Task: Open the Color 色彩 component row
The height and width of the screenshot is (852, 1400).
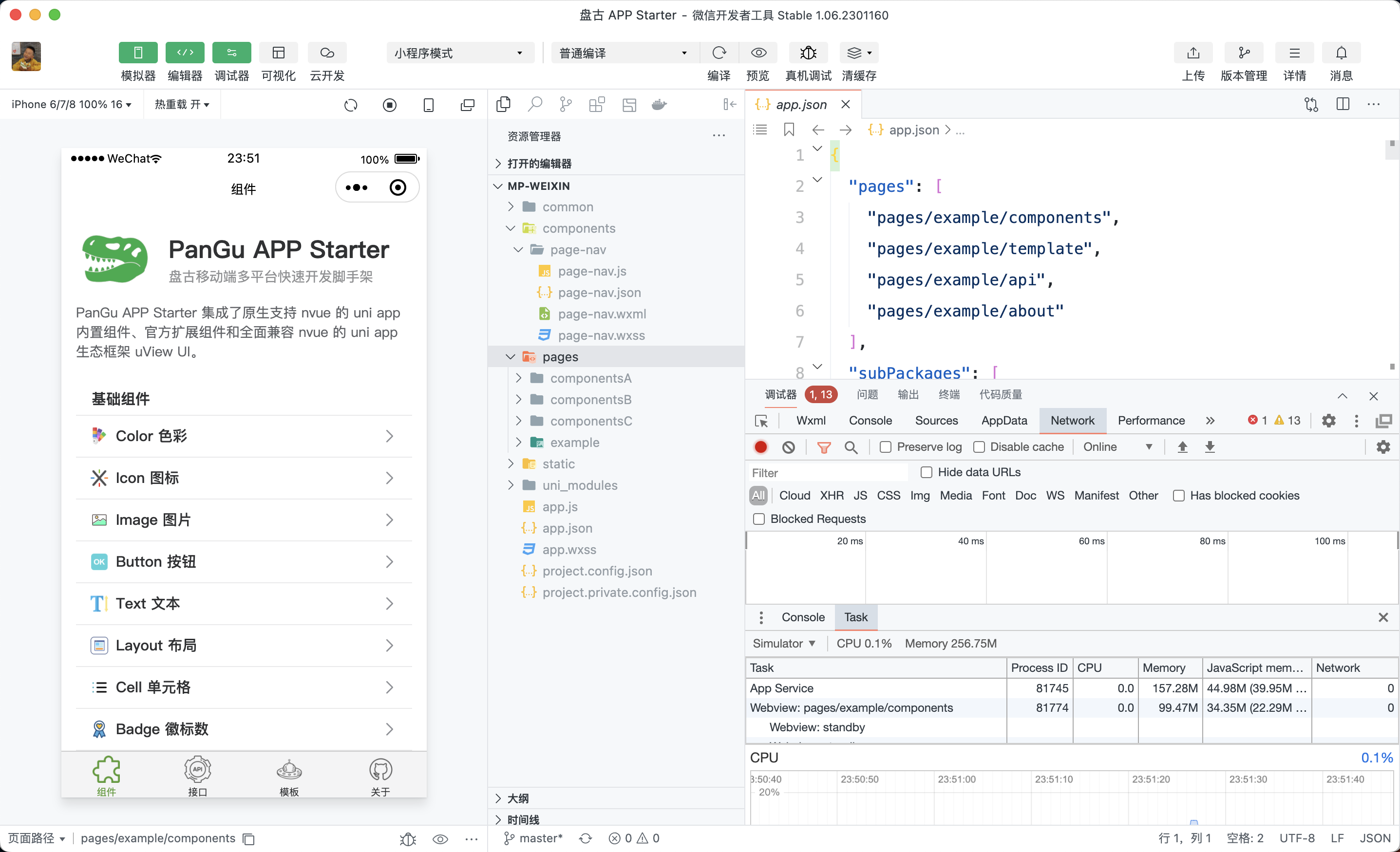Action: coord(244,436)
